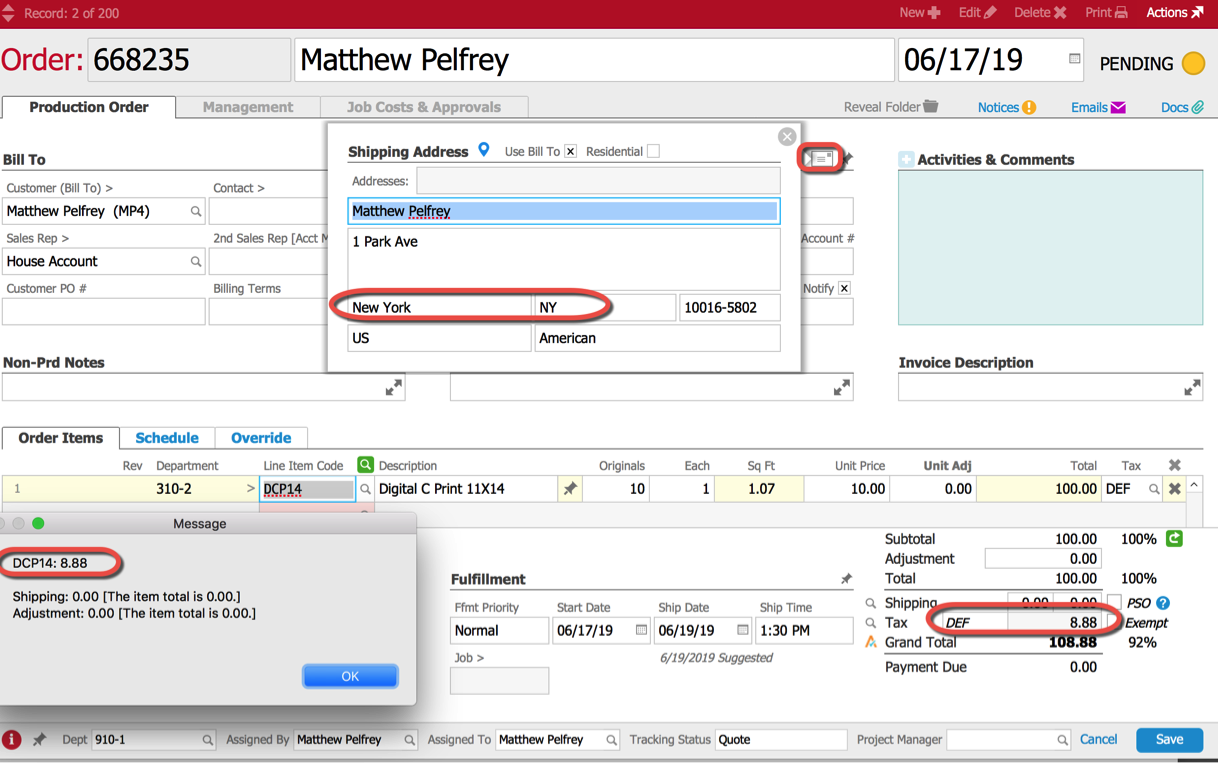
Task: Open the Start Date calendar picker
Action: click(x=641, y=630)
